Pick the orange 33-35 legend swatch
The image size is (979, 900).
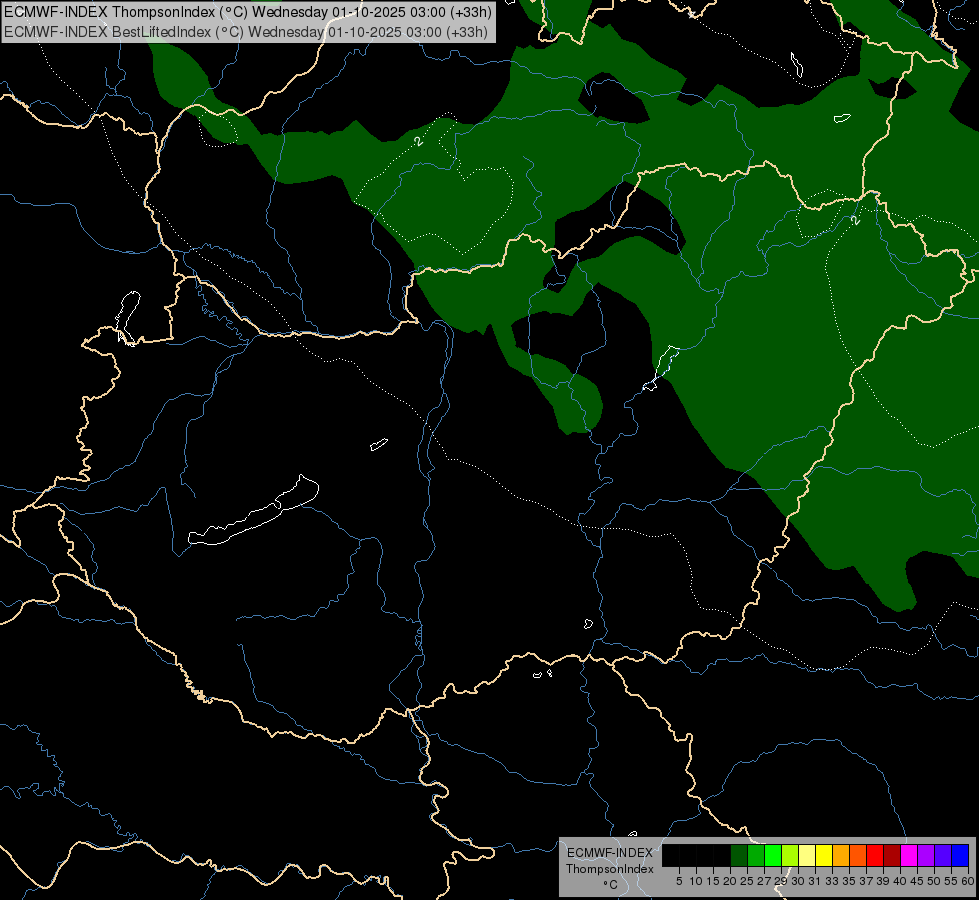click(x=841, y=855)
